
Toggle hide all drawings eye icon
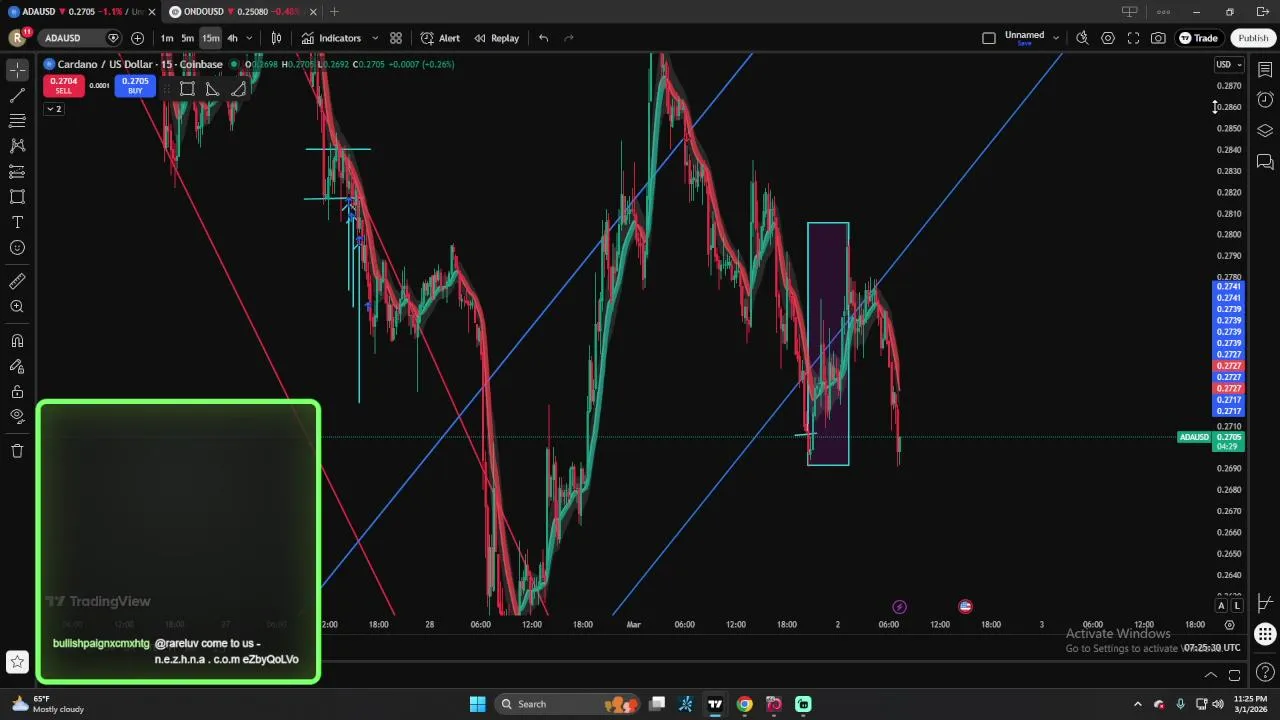pyautogui.click(x=17, y=416)
